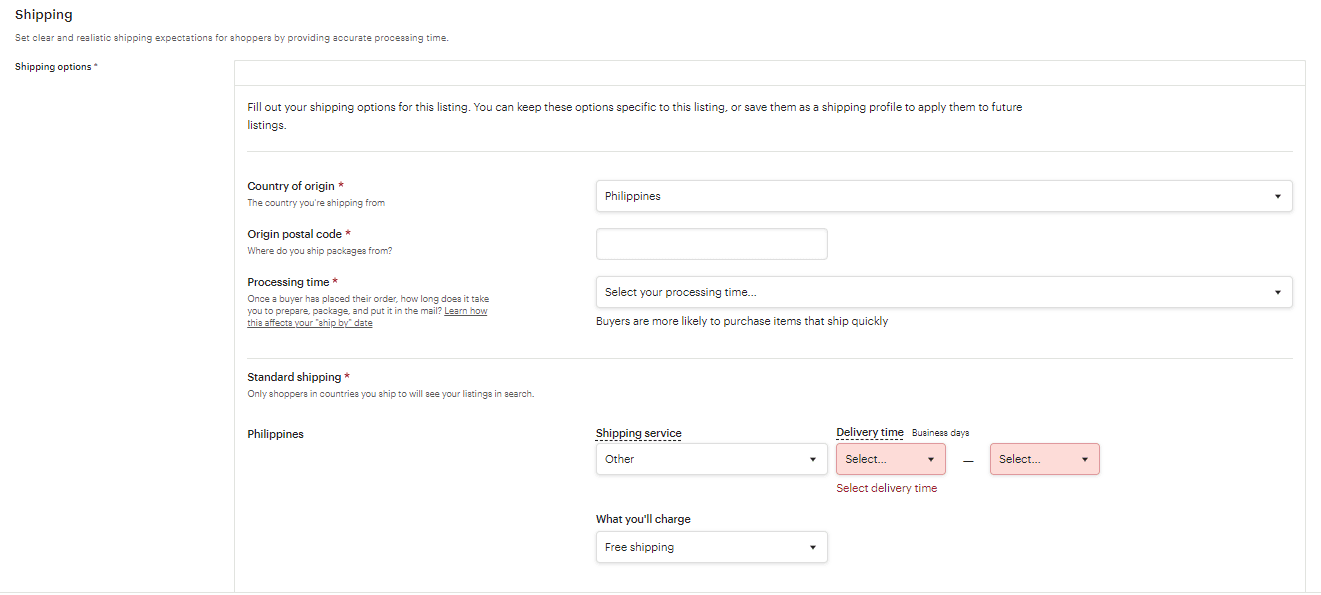
Task: Open the Shipping service dropdown showing Other
Action: pos(711,459)
